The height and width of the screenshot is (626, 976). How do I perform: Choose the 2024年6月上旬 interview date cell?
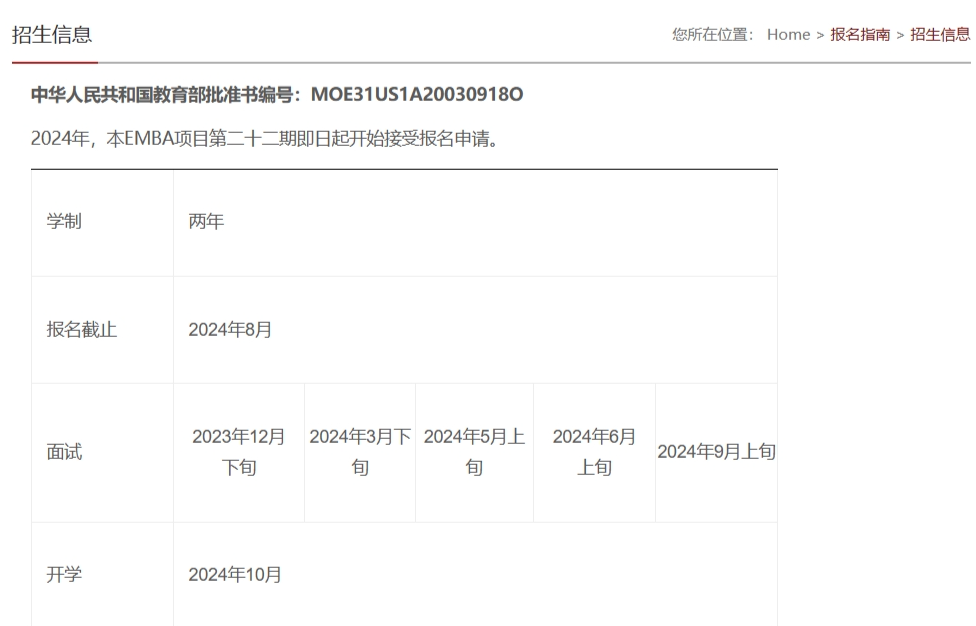pyautogui.click(x=594, y=453)
